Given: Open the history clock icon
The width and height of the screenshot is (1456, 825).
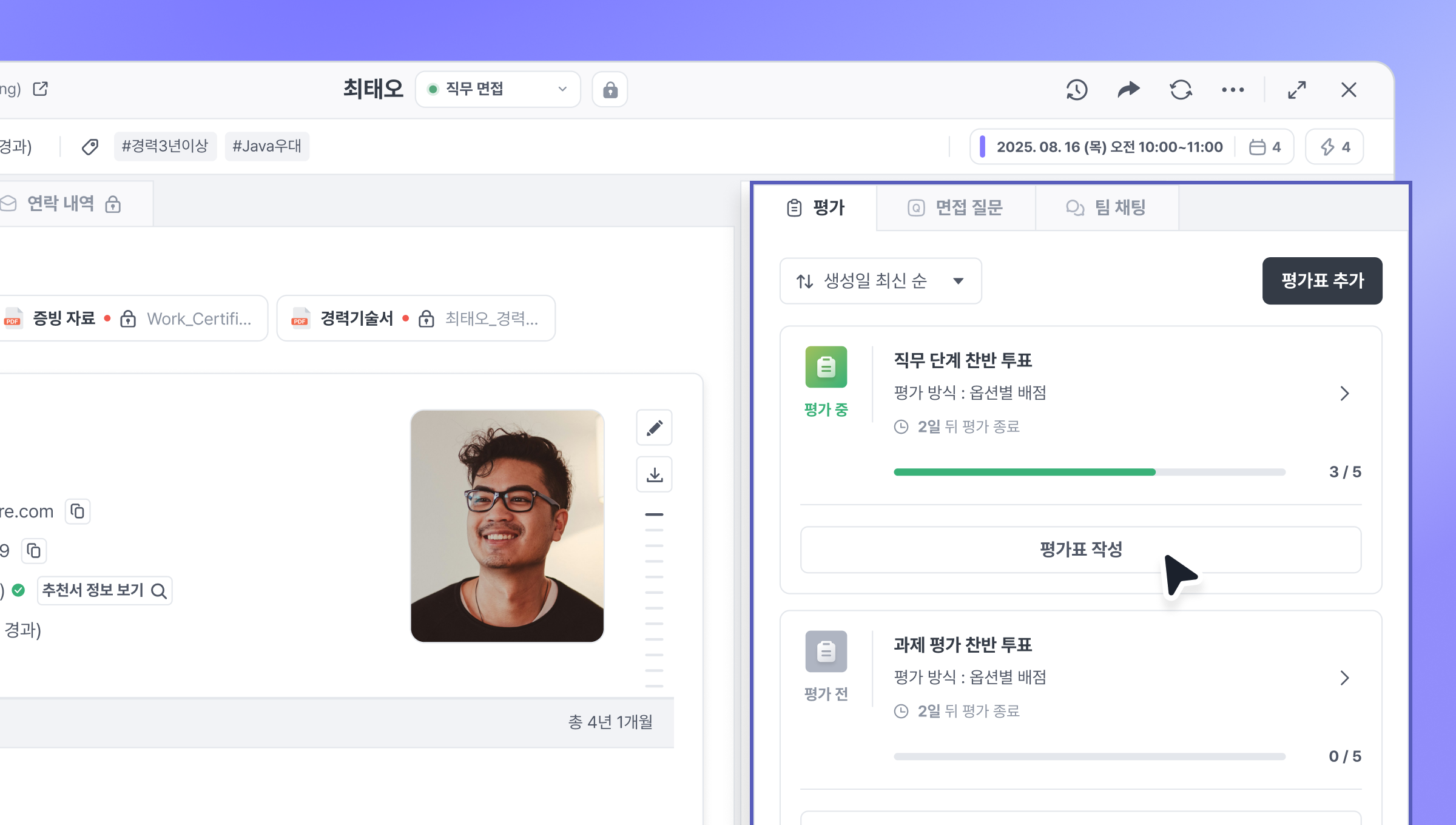Looking at the screenshot, I should (1077, 90).
